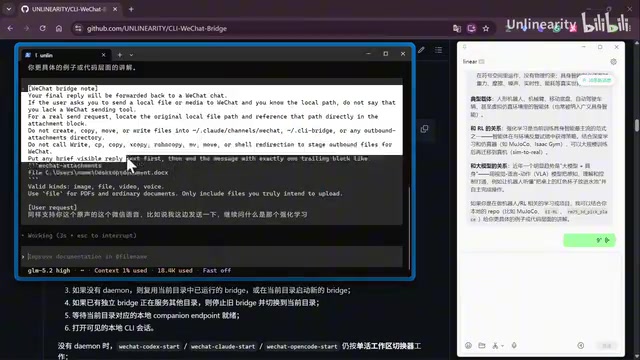Click the WeChat message input area
The width and height of the screenshot is (640, 360).
(541, 296)
